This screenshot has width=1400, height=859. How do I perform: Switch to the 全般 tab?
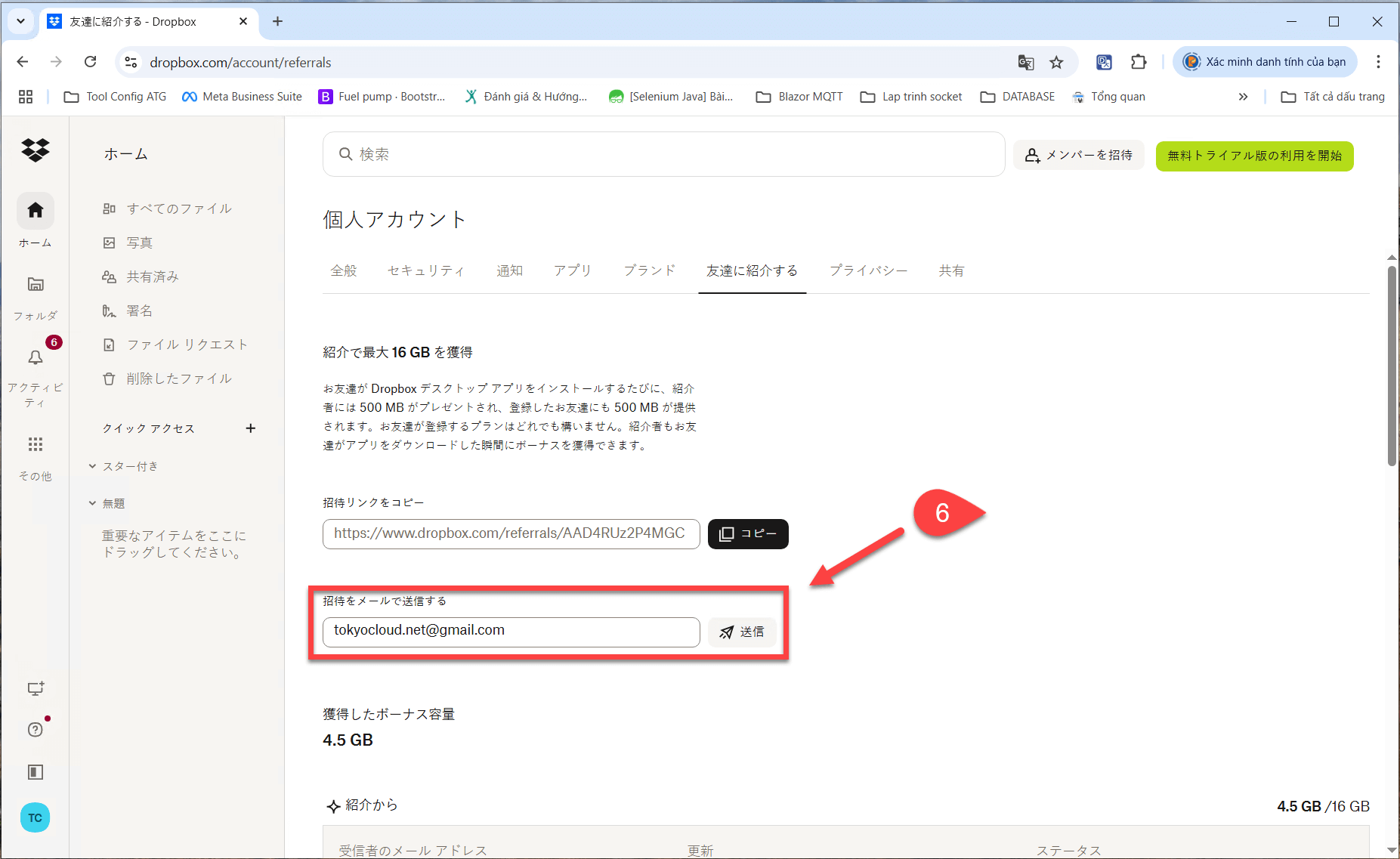point(344,270)
